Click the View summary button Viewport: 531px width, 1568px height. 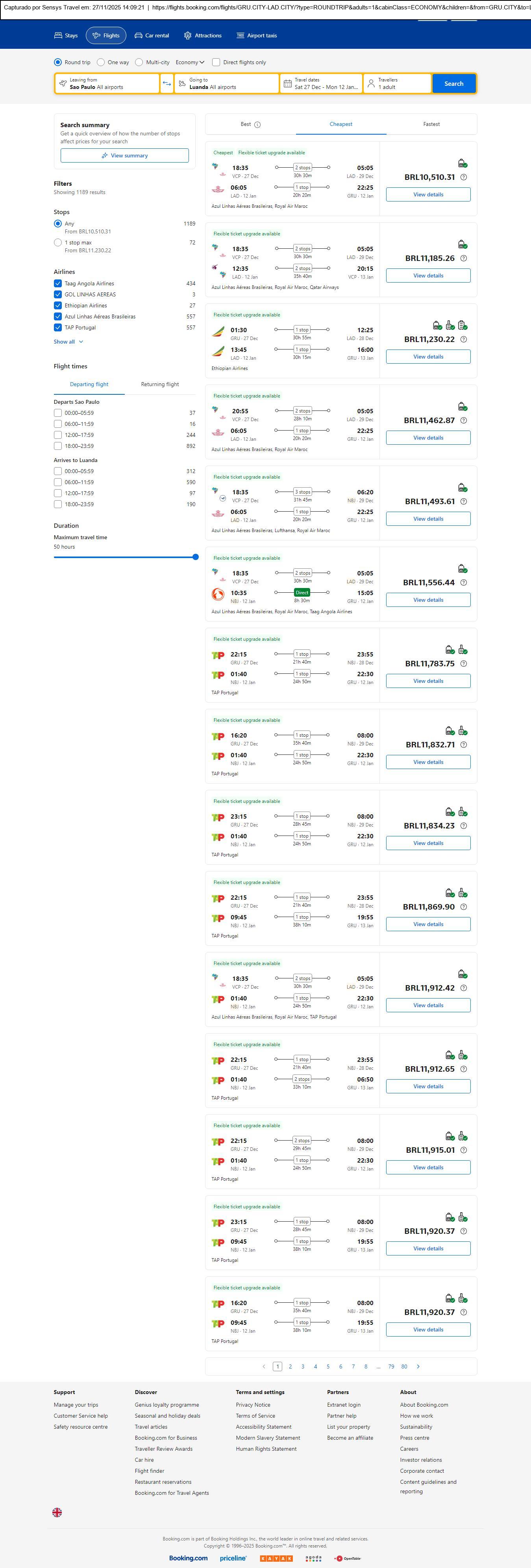tap(124, 156)
